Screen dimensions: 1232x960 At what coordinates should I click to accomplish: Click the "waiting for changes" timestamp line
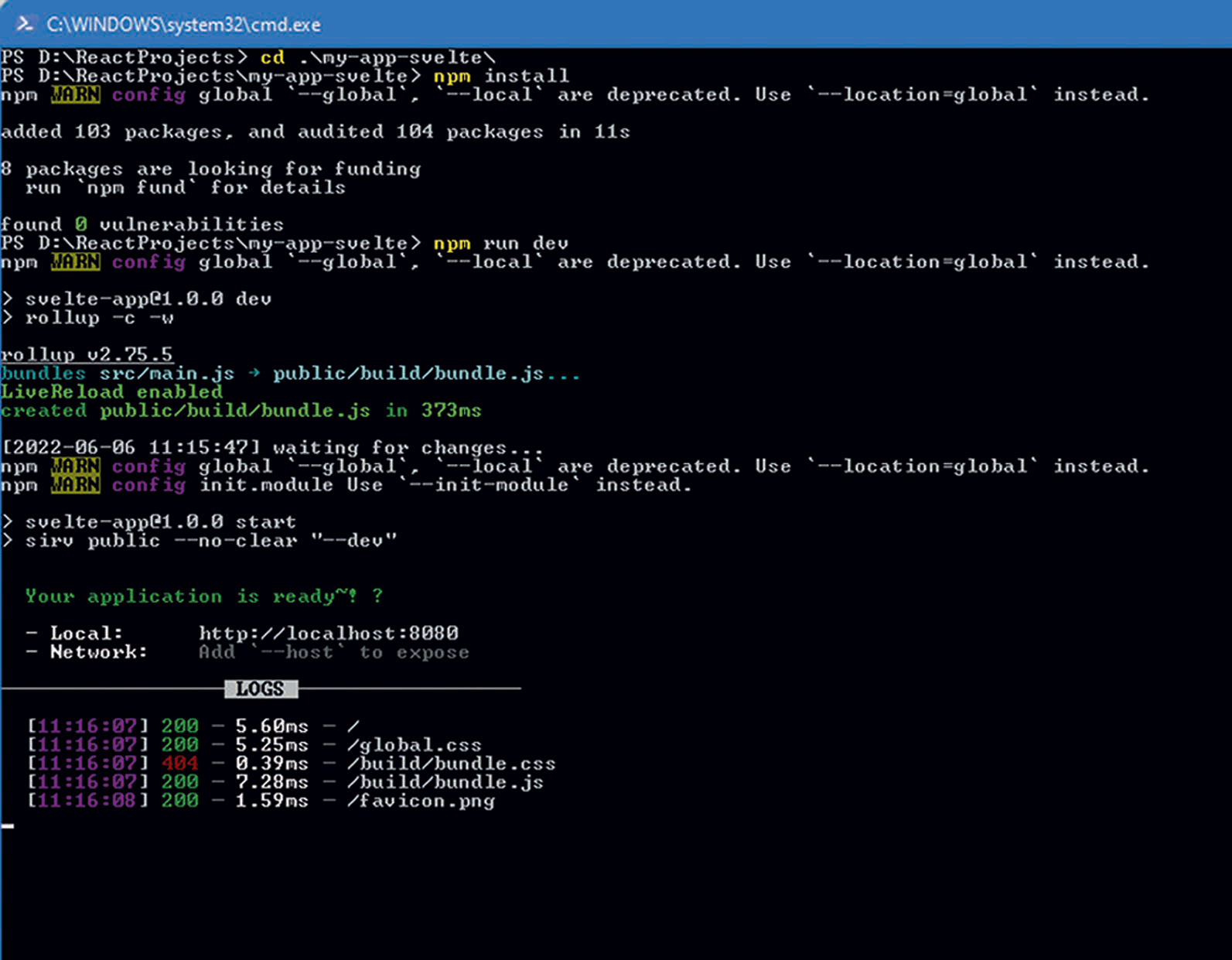coord(272,448)
